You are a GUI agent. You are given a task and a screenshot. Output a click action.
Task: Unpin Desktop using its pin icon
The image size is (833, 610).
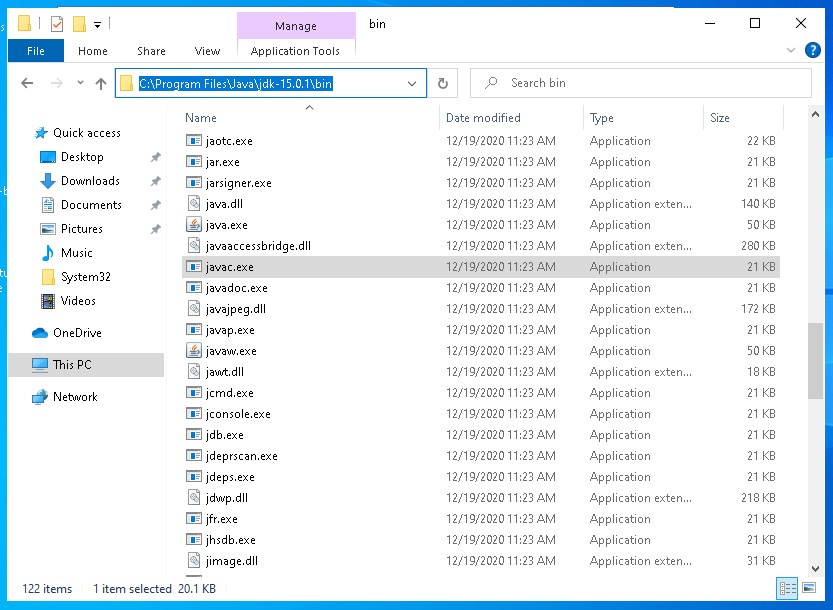pos(156,157)
